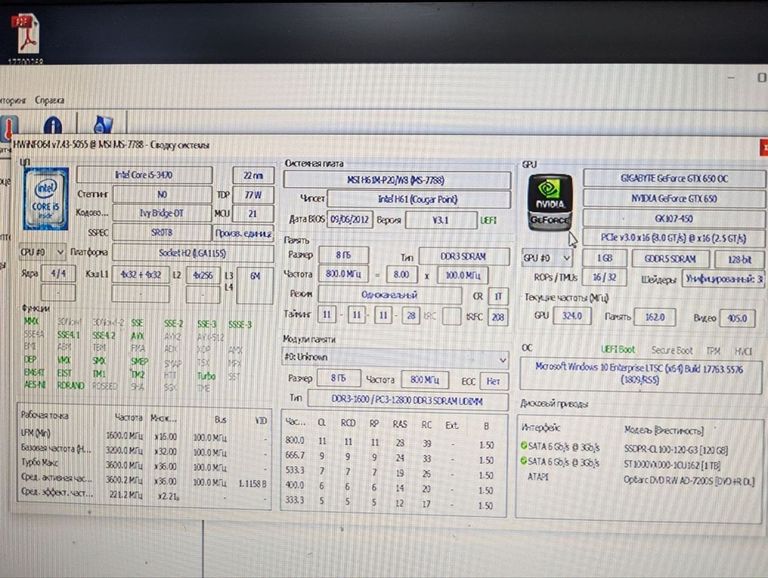
Task: Click the 'Произв. единица' button
Action: pos(243,234)
